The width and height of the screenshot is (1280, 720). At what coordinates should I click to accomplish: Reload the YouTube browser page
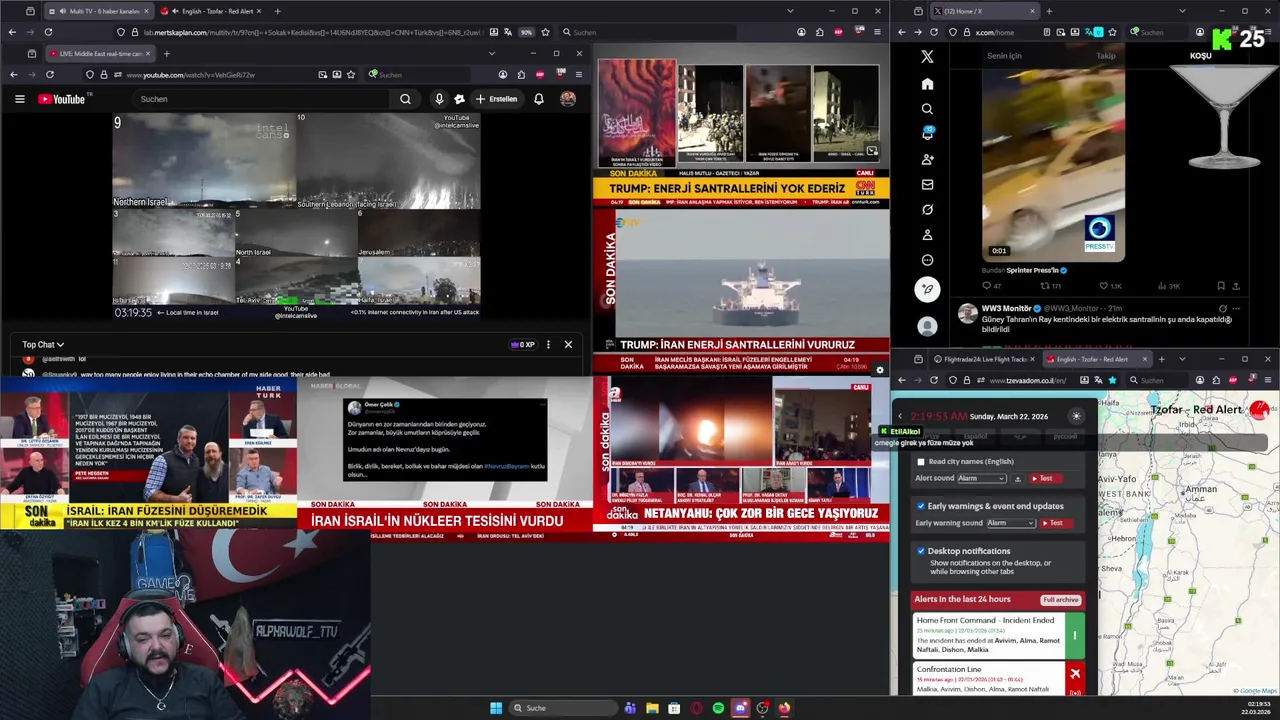point(49,75)
